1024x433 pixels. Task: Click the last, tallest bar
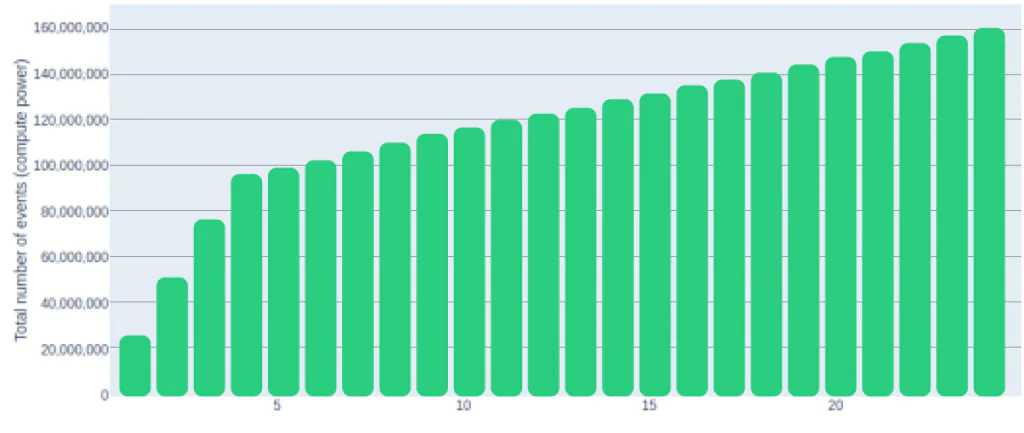[989, 211]
